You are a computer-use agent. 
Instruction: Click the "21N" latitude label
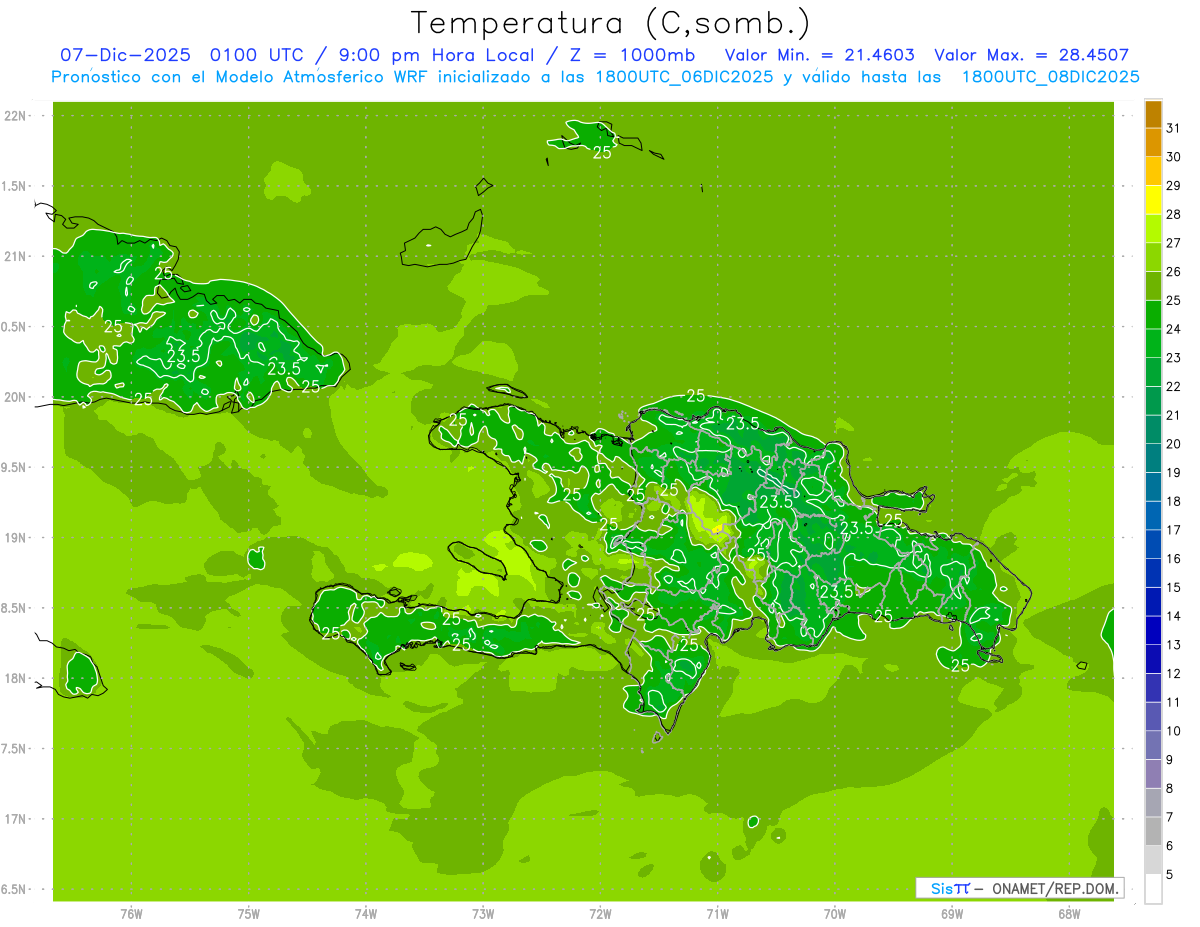tap(16, 256)
